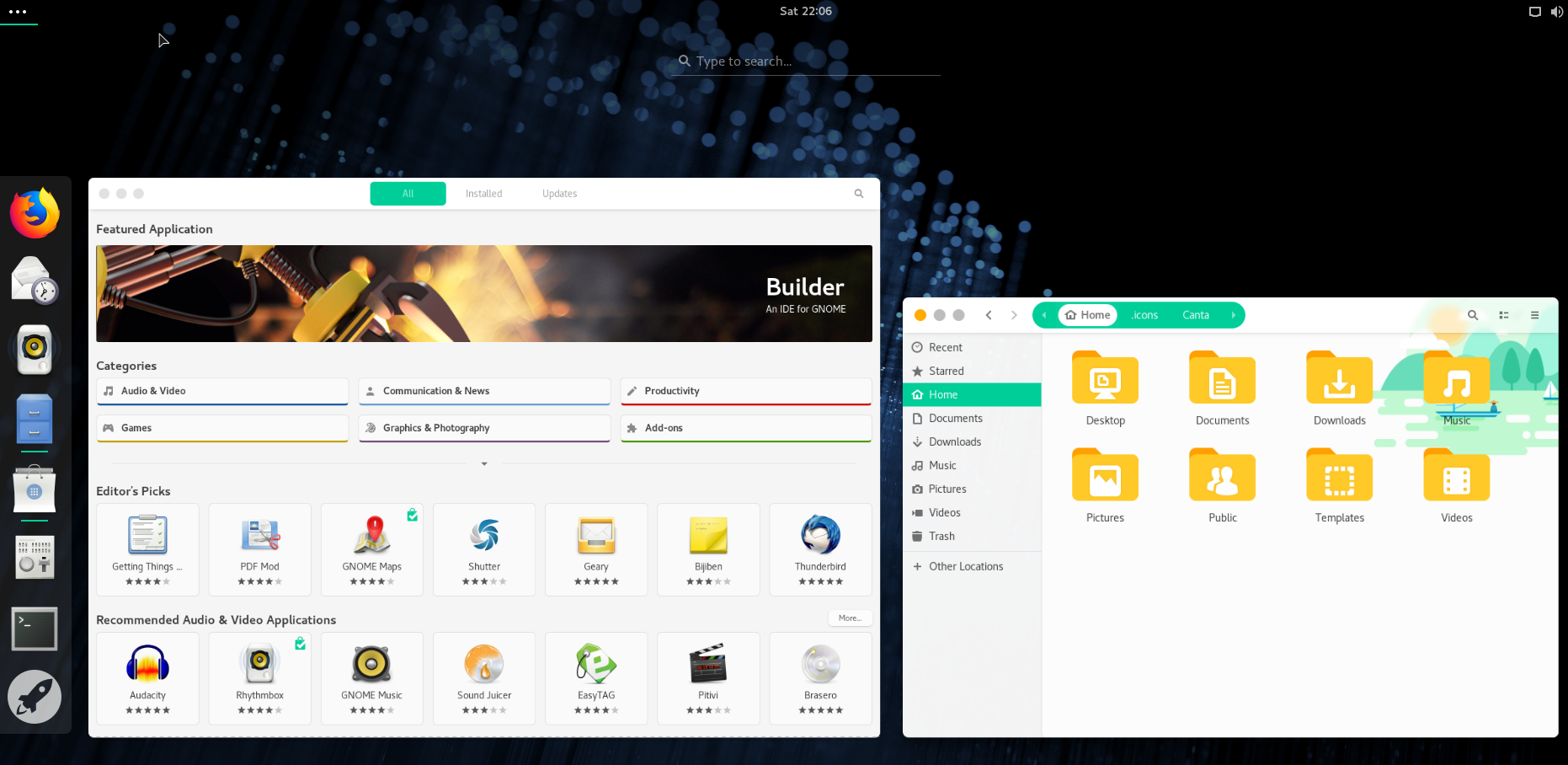Screen dimensions: 1568x765
Task: Switch to the Updates tab
Action: 559,194
